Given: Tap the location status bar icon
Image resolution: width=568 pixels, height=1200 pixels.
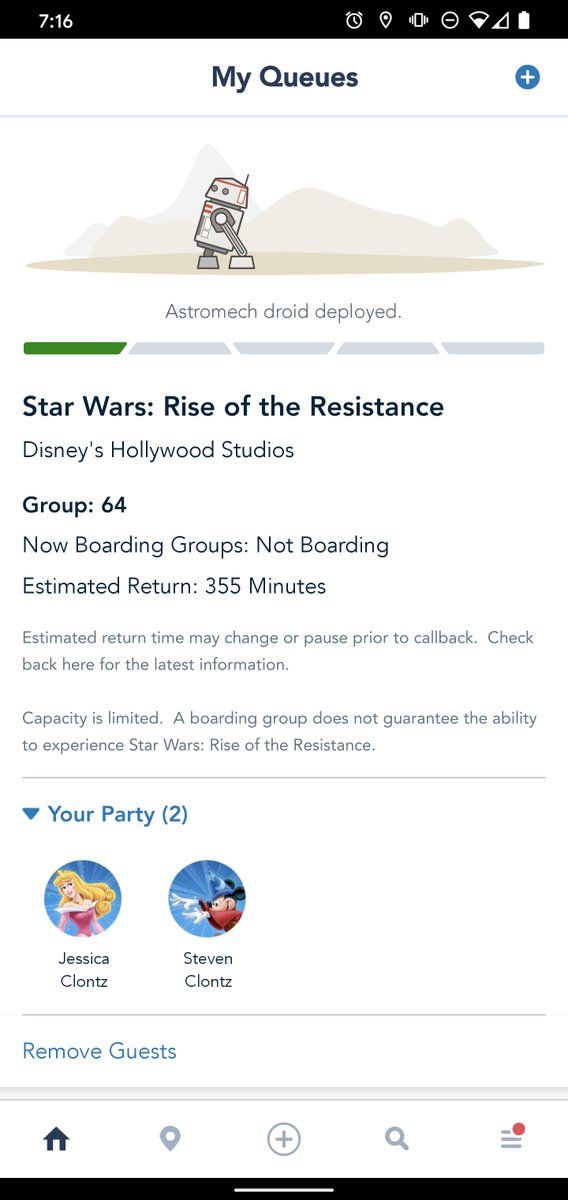Looking at the screenshot, I should tap(386, 20).
